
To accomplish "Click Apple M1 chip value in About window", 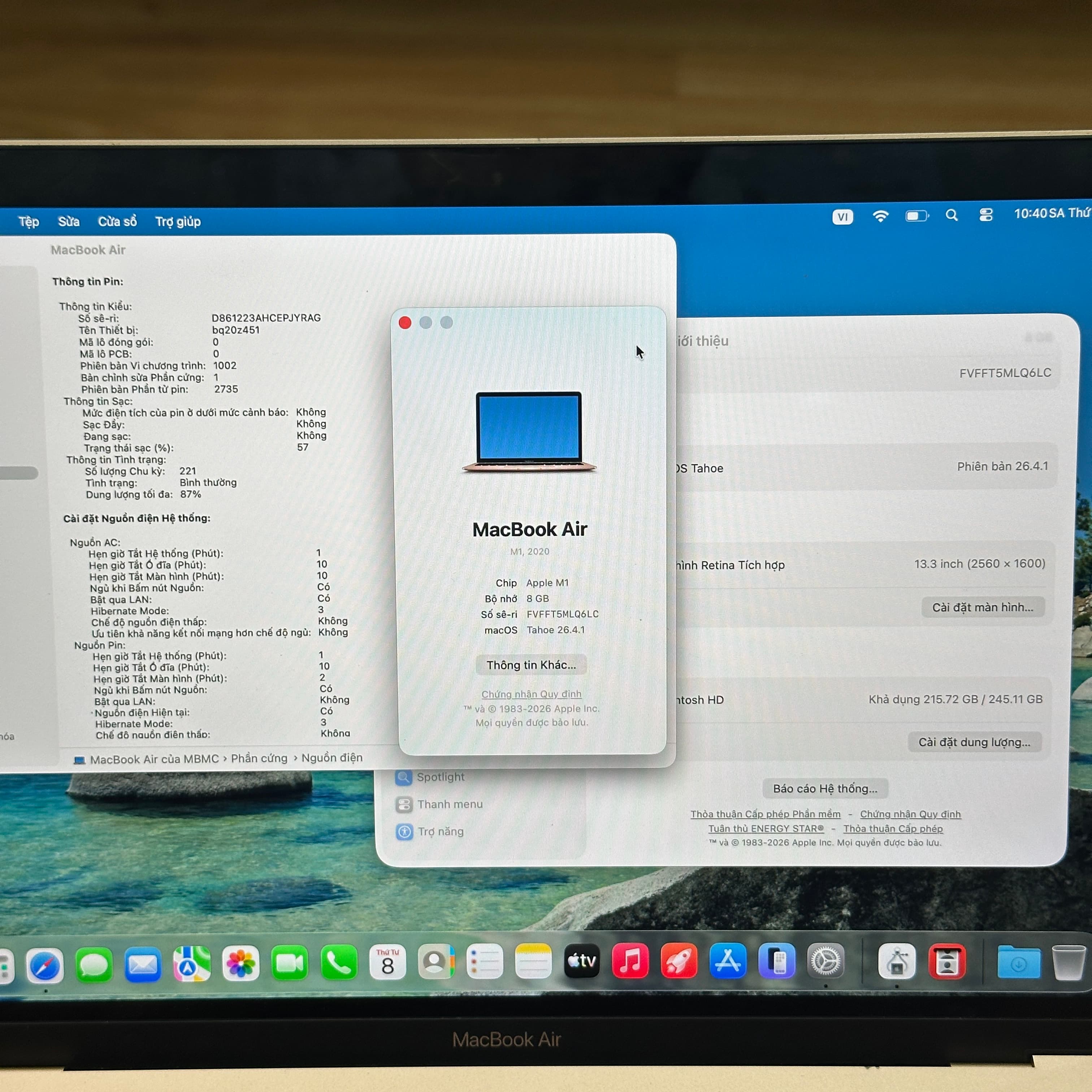I will (547, 583).
